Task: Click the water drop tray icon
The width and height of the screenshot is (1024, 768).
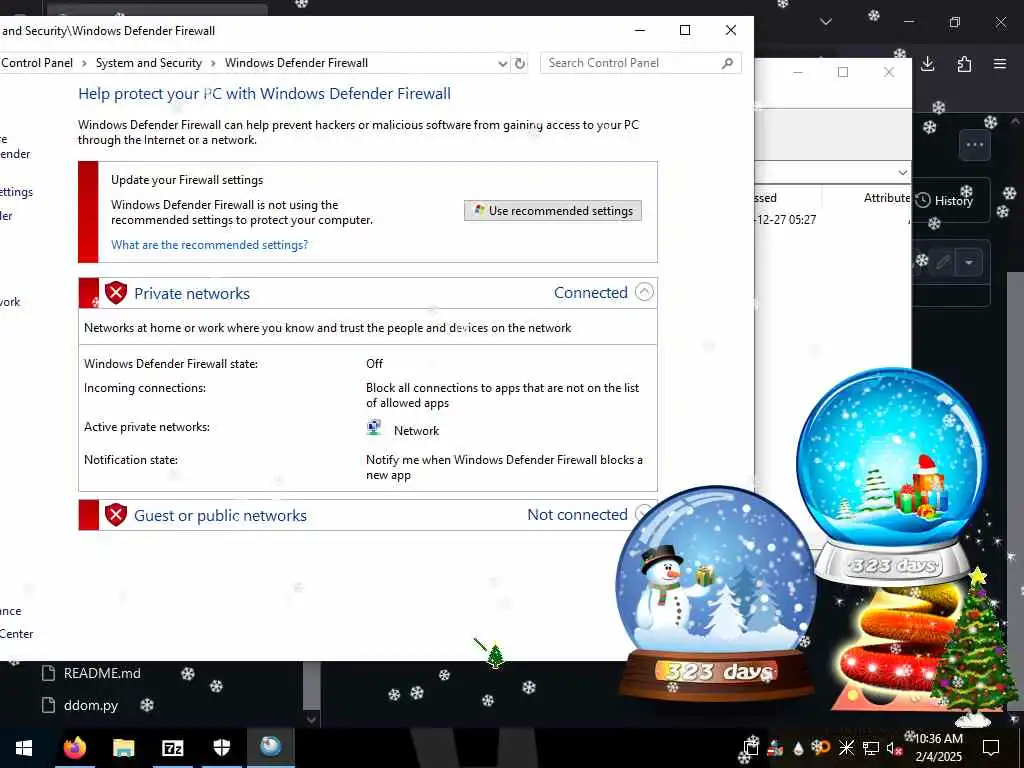Action: 798,748
